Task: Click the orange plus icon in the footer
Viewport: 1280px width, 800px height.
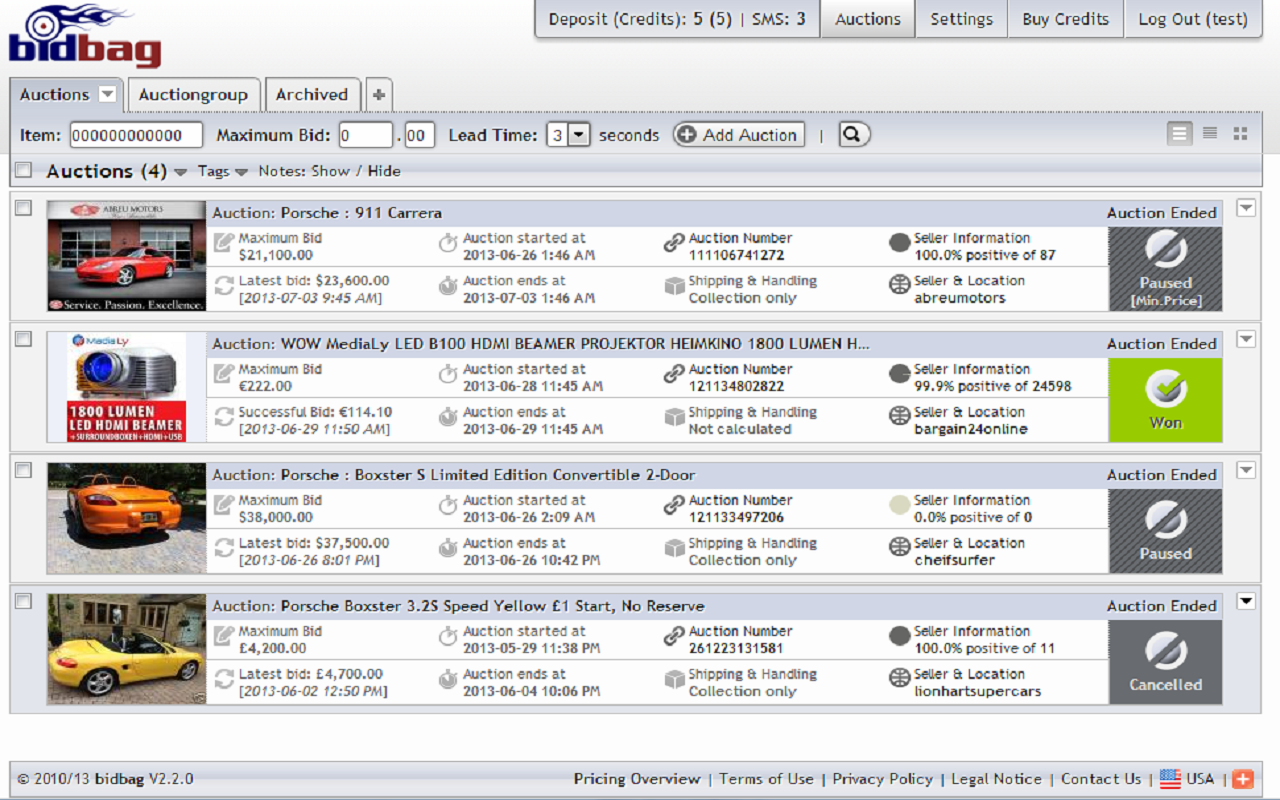Action: pyautogui.click(x=1242, y=779)
